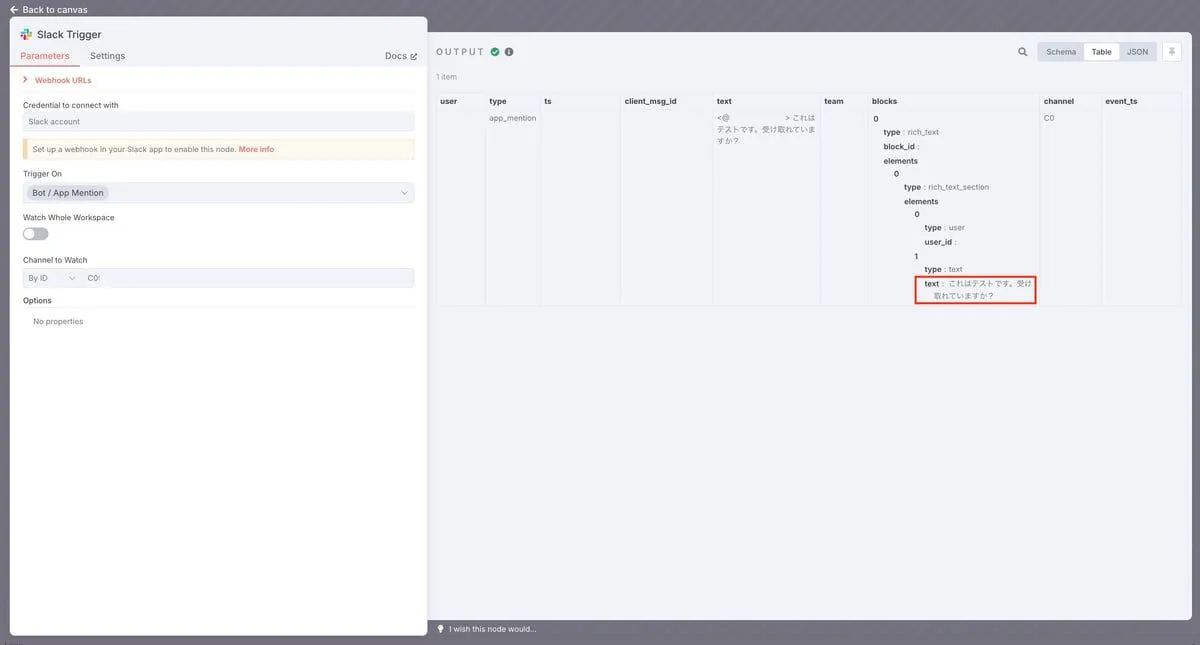The height and width of the screenshot is (645, 1200).
Task: Click the output info icon
Action: (509, 52)
